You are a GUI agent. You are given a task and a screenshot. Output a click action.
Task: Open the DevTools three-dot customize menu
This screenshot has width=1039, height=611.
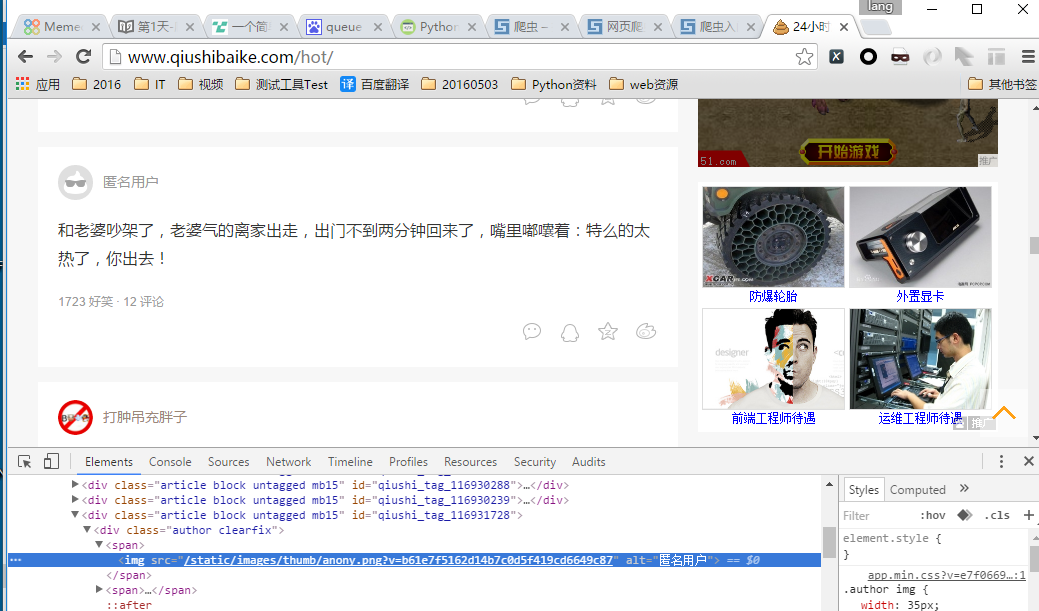(x=1001, y=462)
